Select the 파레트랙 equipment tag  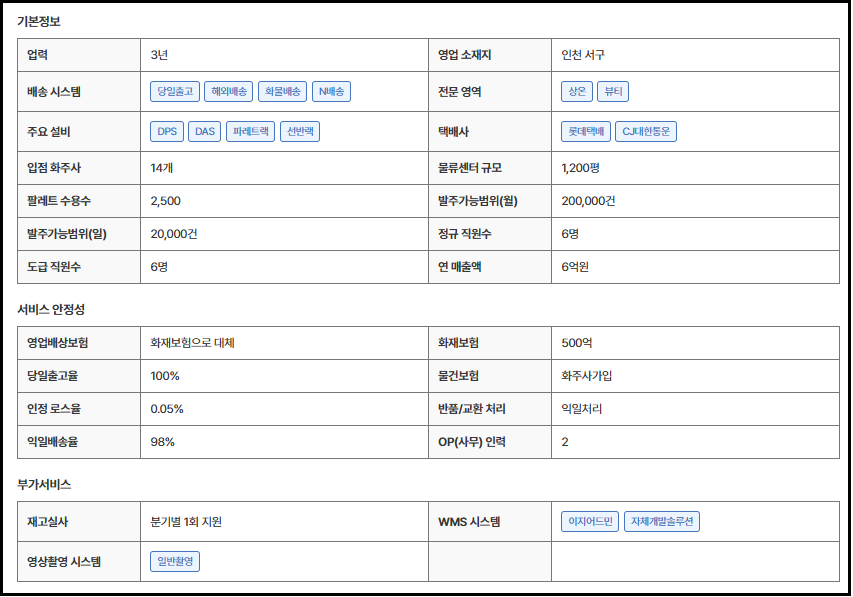(250, 131)
